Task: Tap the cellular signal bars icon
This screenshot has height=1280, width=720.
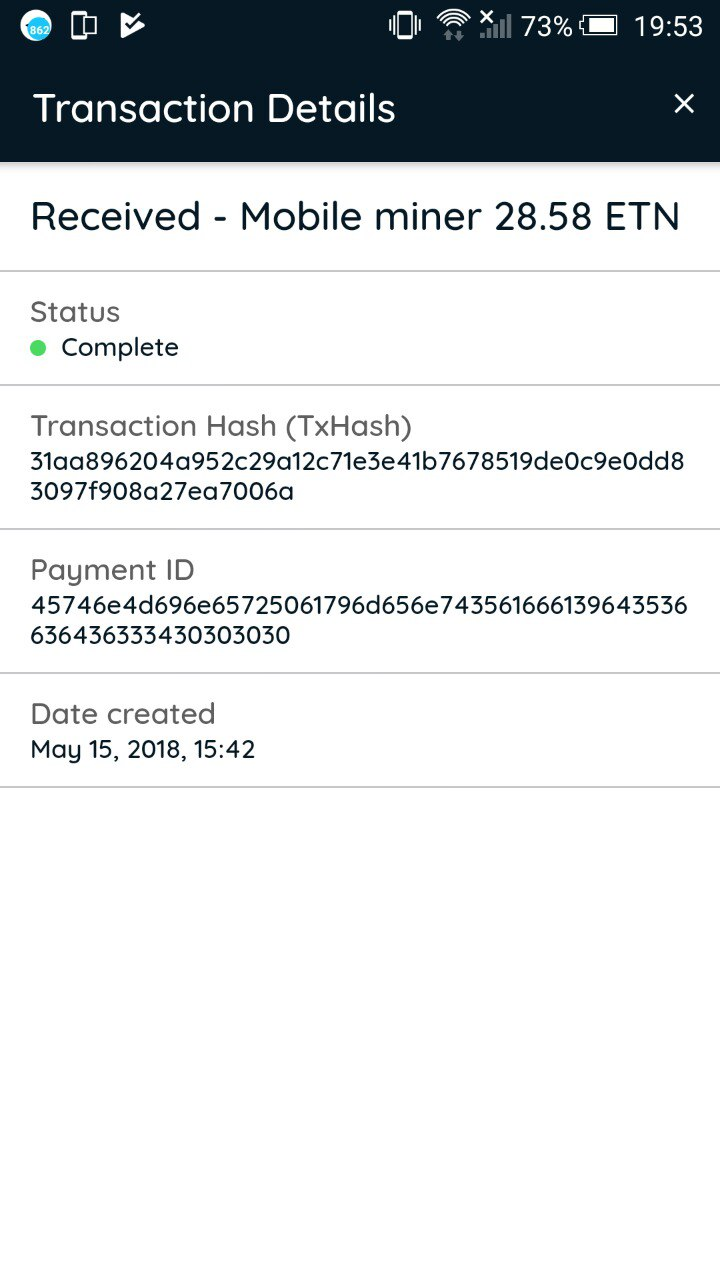Action: coord(494,25)
